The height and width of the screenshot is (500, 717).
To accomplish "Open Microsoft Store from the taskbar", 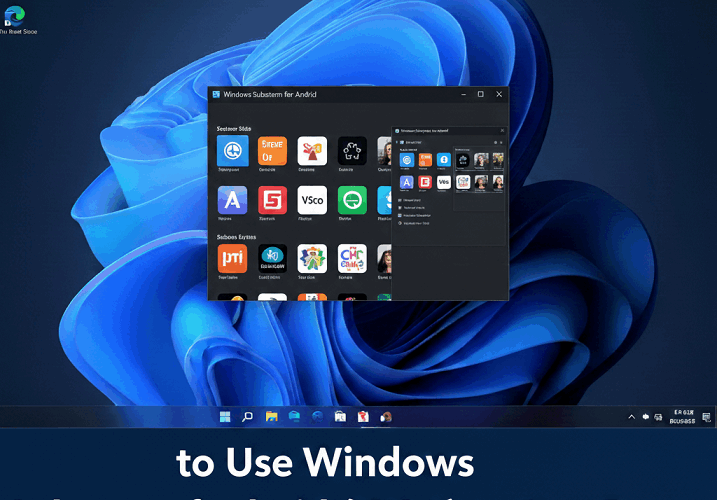I will coord(340,417).
